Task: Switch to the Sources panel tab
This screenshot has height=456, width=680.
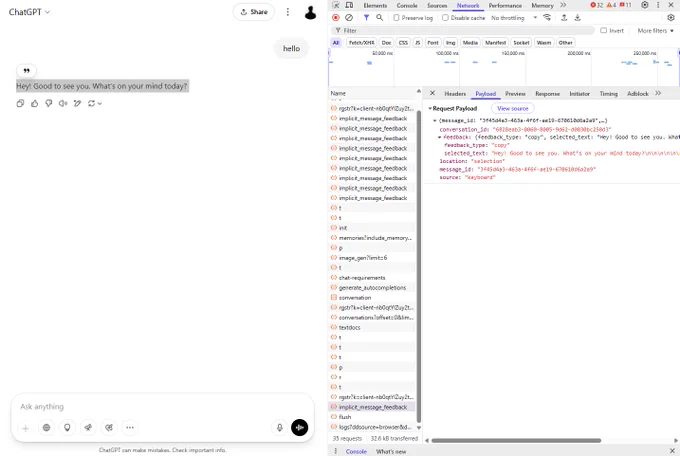Action: (x=437, y=6)
